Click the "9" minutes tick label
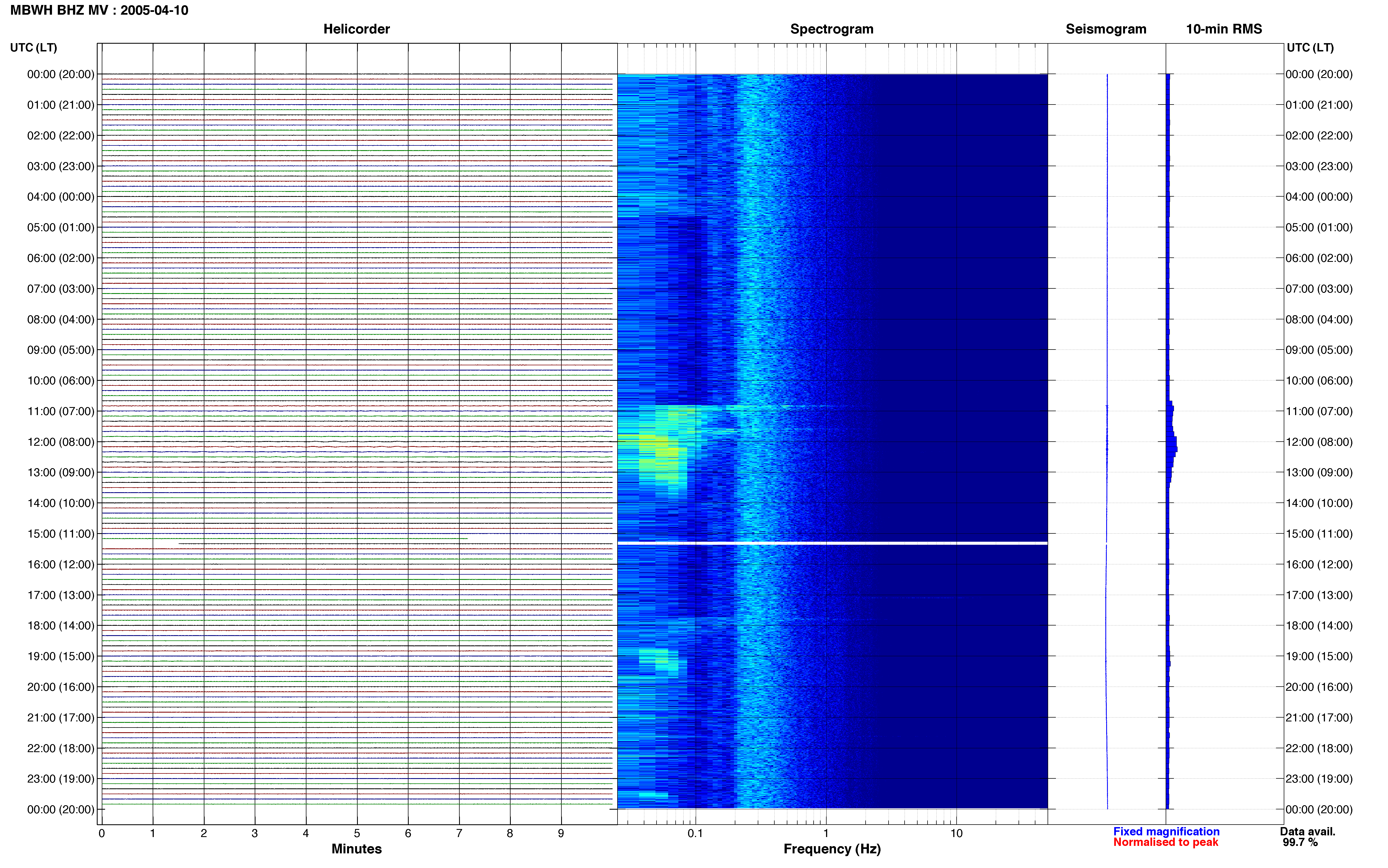The image size is (1388, 868). [561, 833]
